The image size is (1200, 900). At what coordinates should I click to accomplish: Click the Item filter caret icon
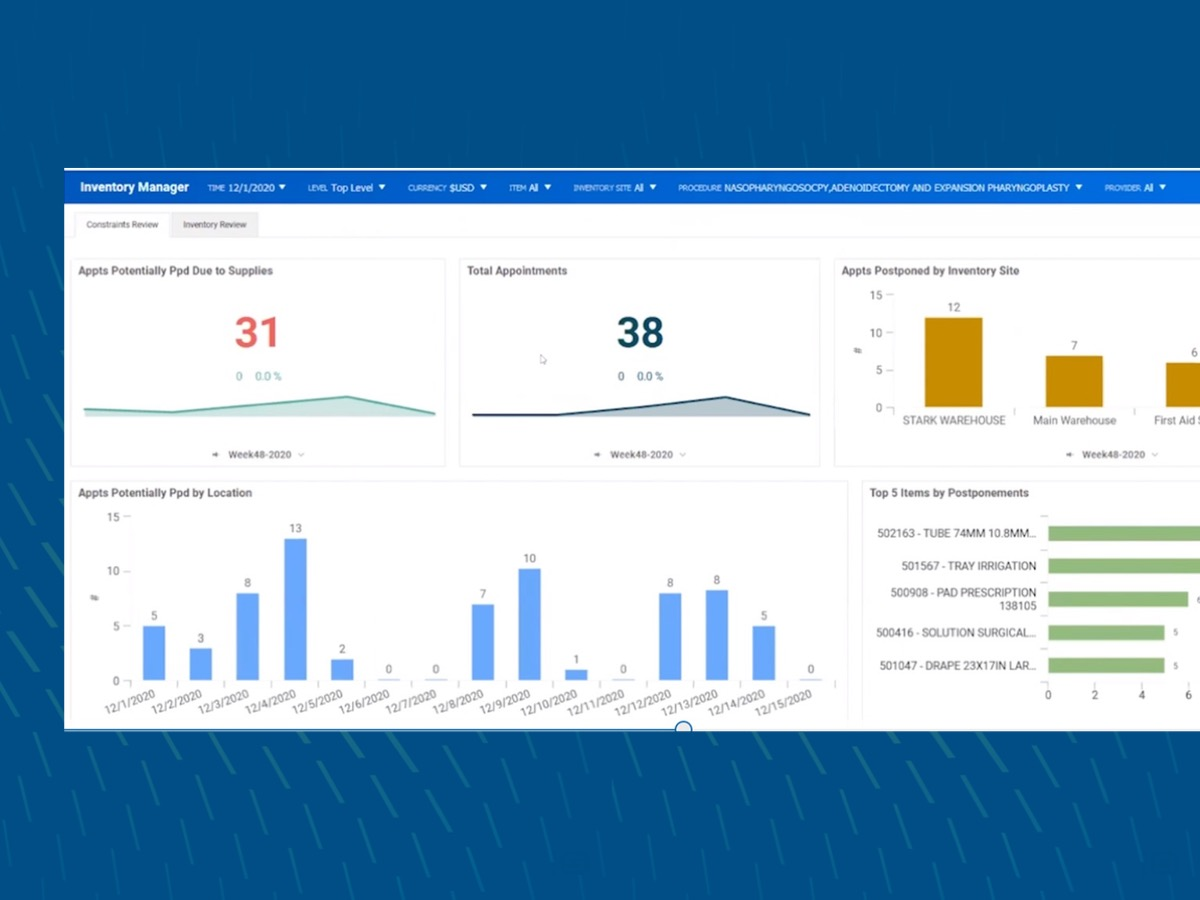(x=547, y=187)
